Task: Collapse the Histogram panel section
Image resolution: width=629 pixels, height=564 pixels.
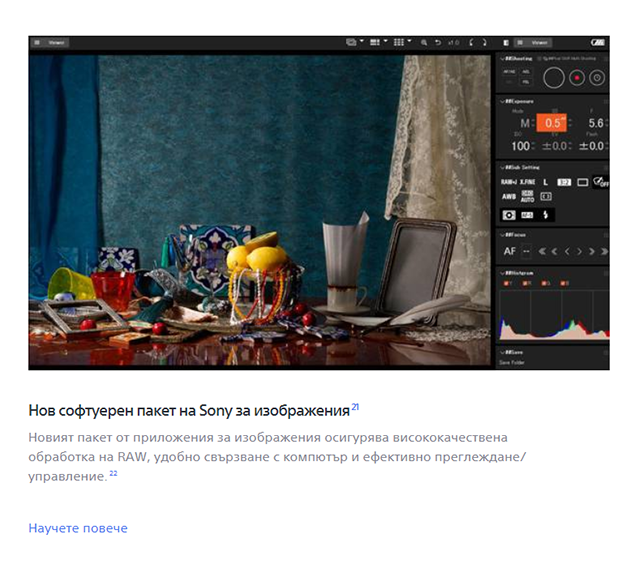Action: 502,273
